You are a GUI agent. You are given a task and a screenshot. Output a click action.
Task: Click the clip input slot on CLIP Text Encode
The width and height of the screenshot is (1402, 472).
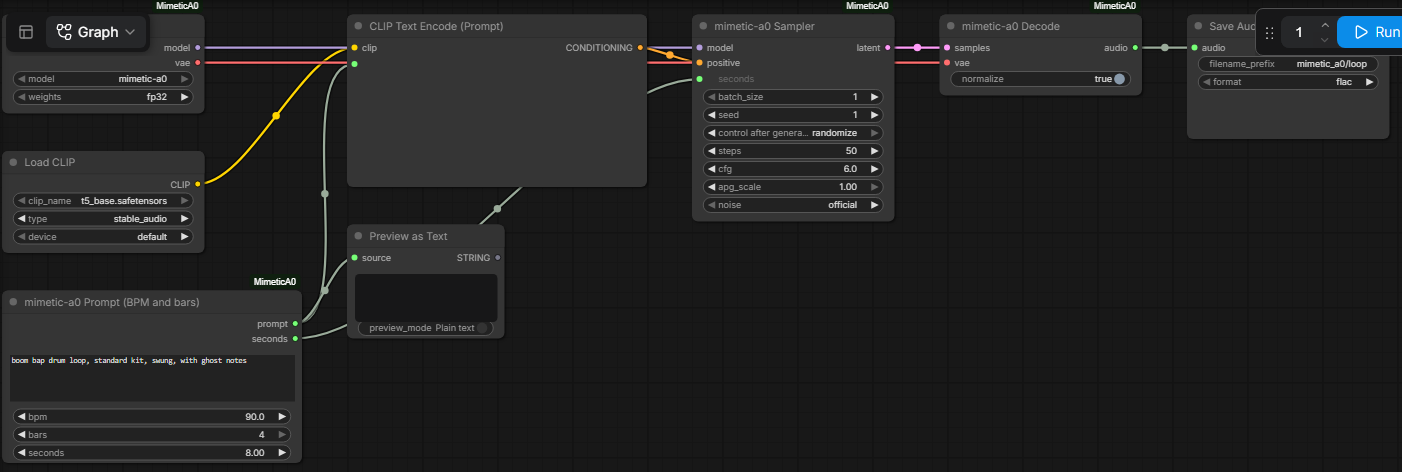(354, 47)
